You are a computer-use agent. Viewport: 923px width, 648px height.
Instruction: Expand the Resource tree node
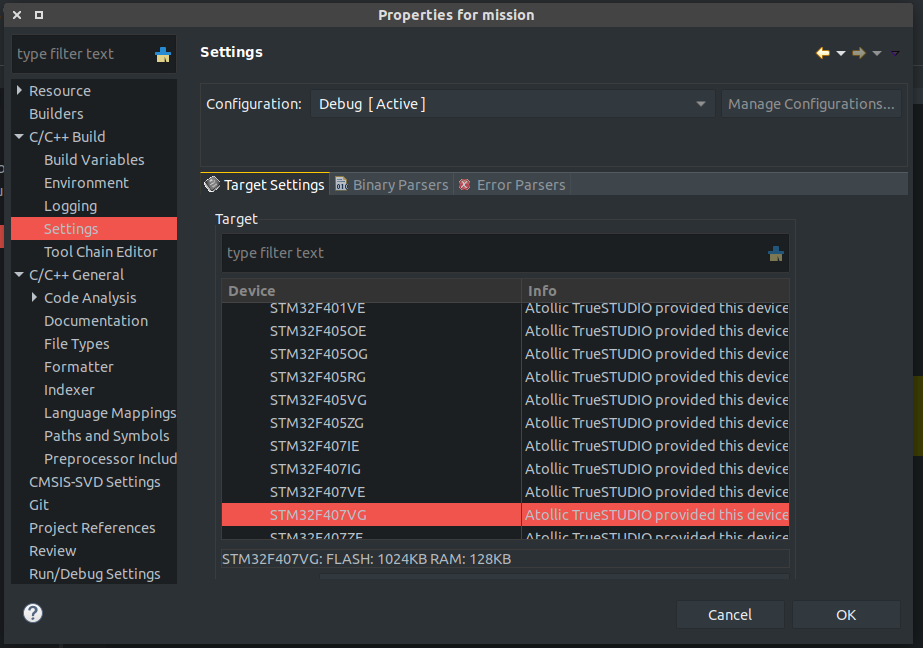(19, 90)
